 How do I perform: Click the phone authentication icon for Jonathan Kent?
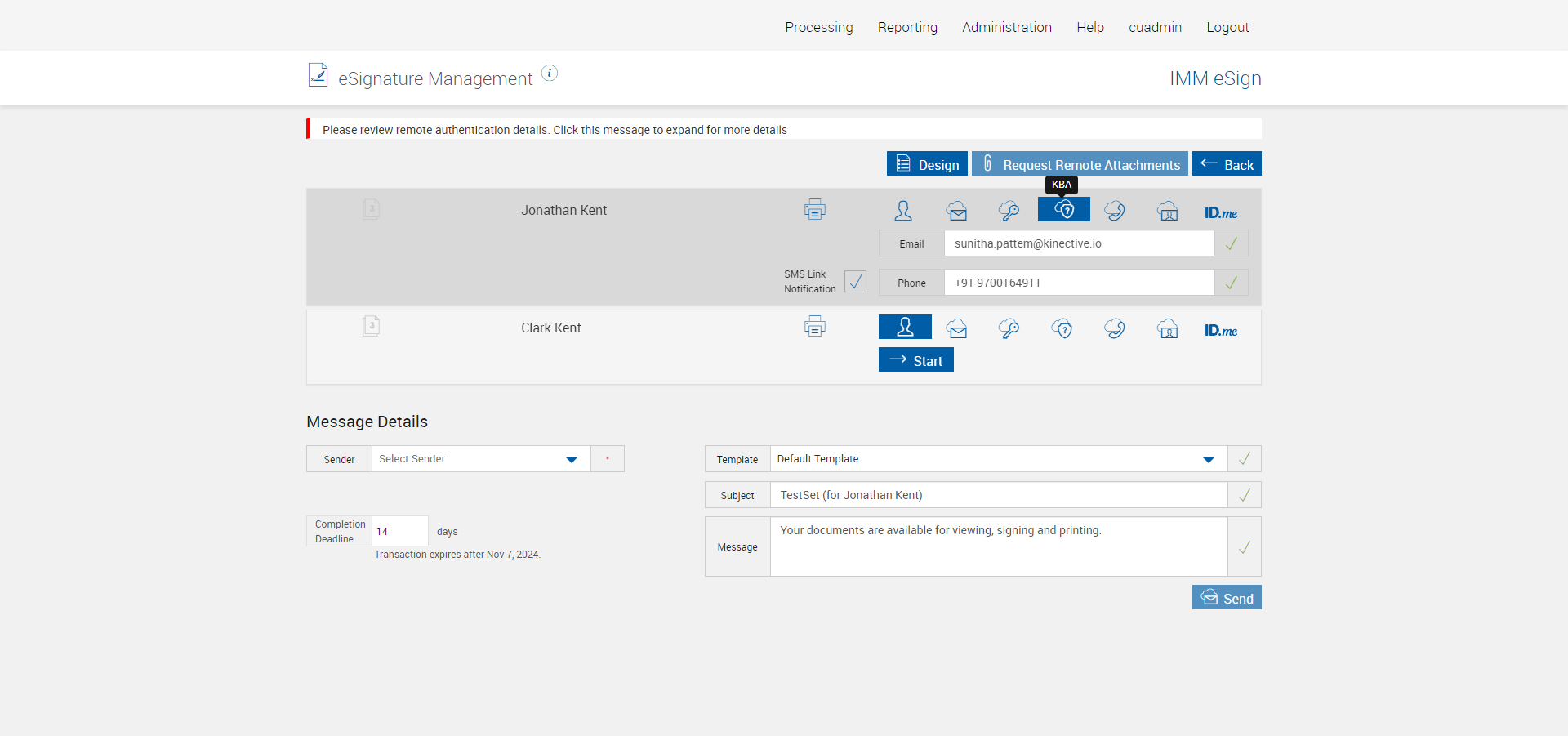(1115, 212)
